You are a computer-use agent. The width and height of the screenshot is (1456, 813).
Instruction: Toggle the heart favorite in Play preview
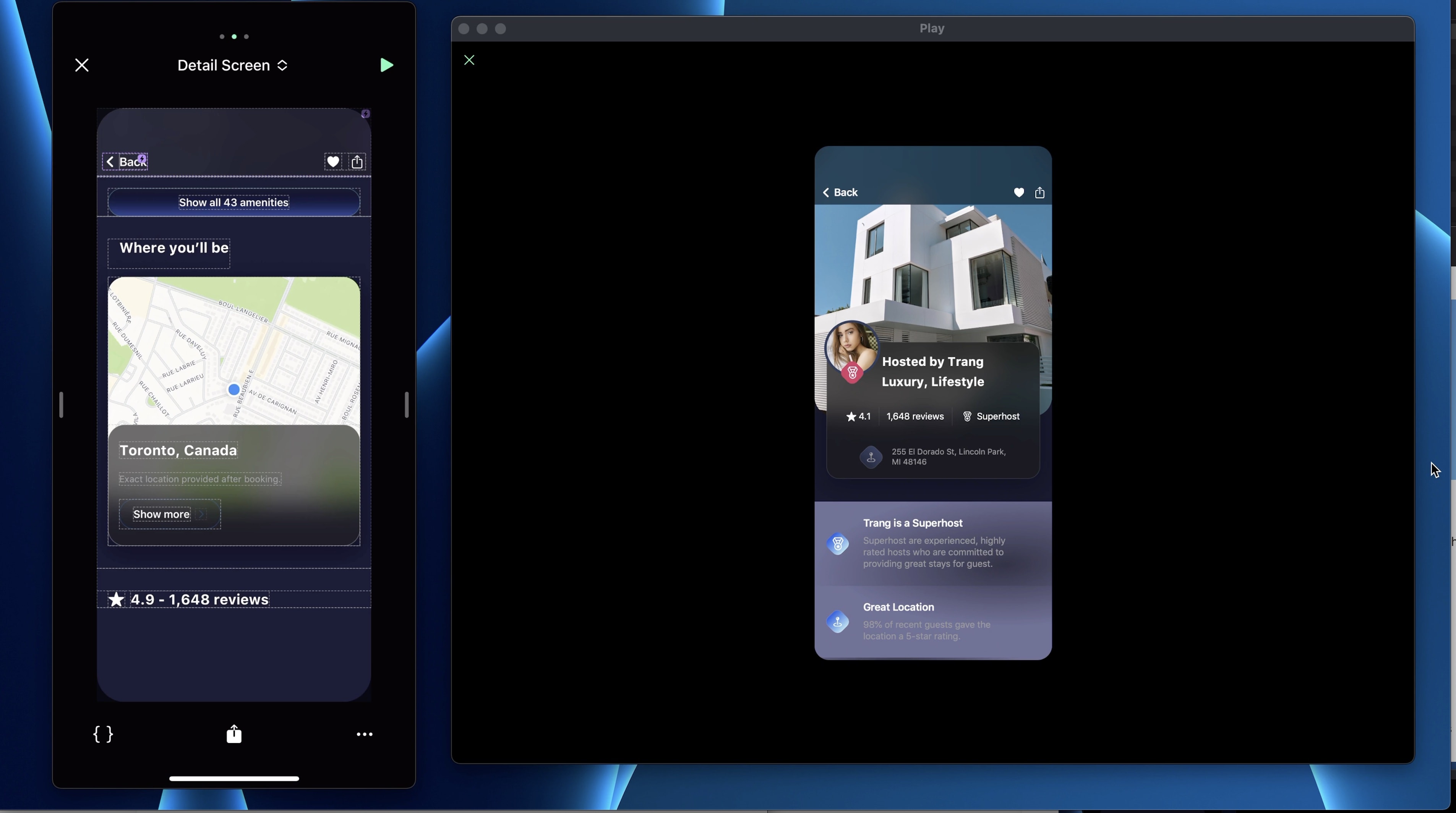(x=1018, y=193)
